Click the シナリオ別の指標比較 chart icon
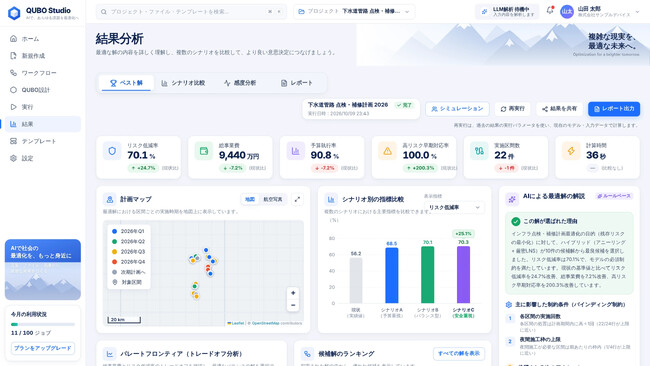The width and height of the screenshot is (650, 366). (x=331, y=199)
